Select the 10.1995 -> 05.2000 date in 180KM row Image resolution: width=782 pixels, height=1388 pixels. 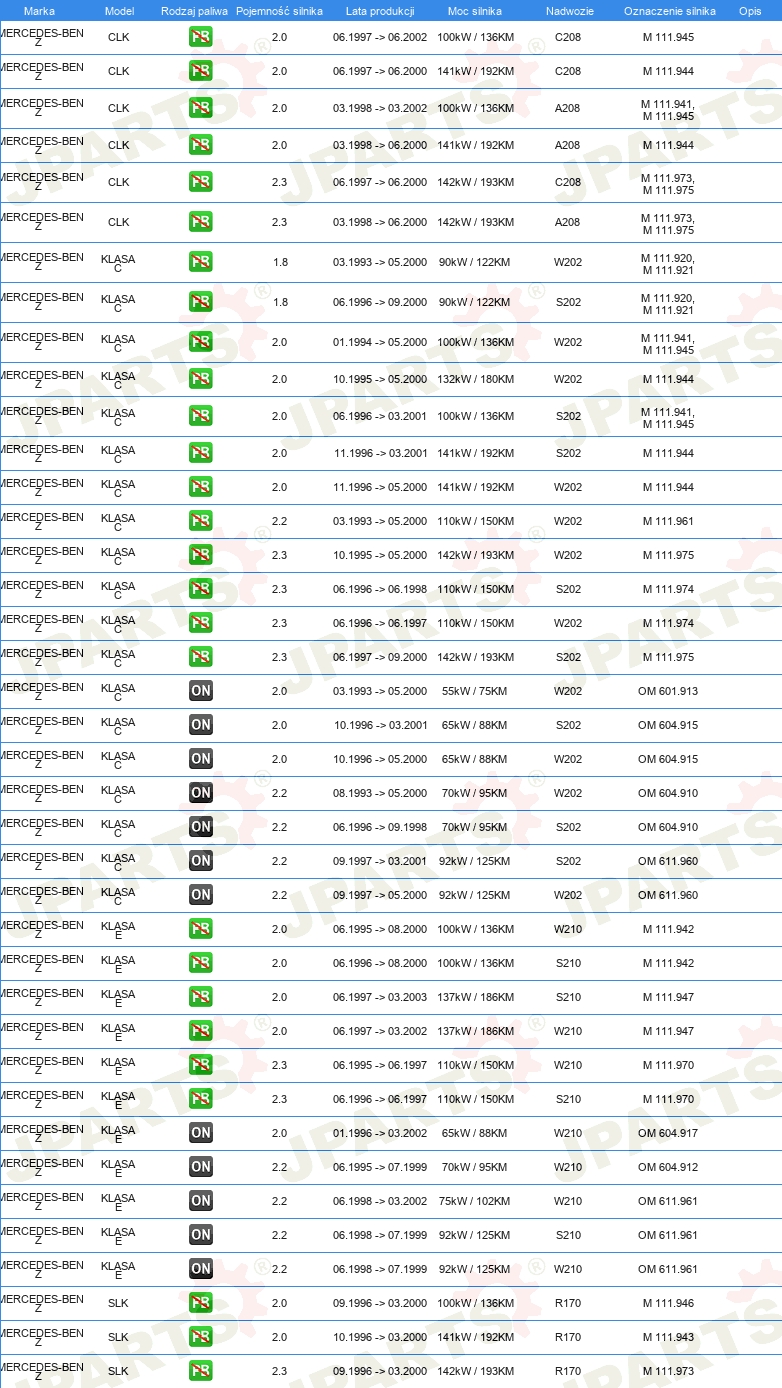coord(380,379)
